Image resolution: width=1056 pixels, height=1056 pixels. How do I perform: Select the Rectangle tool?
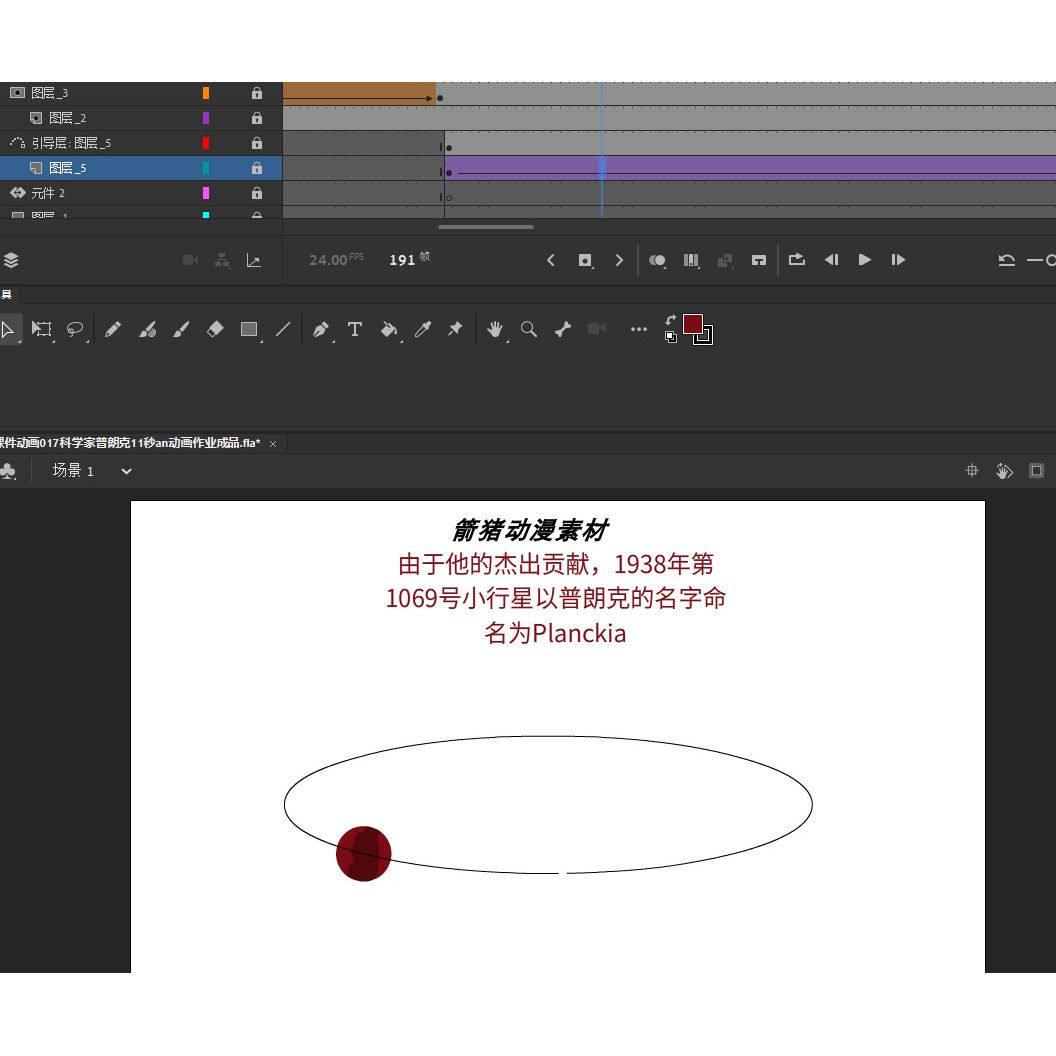point(249,329)
